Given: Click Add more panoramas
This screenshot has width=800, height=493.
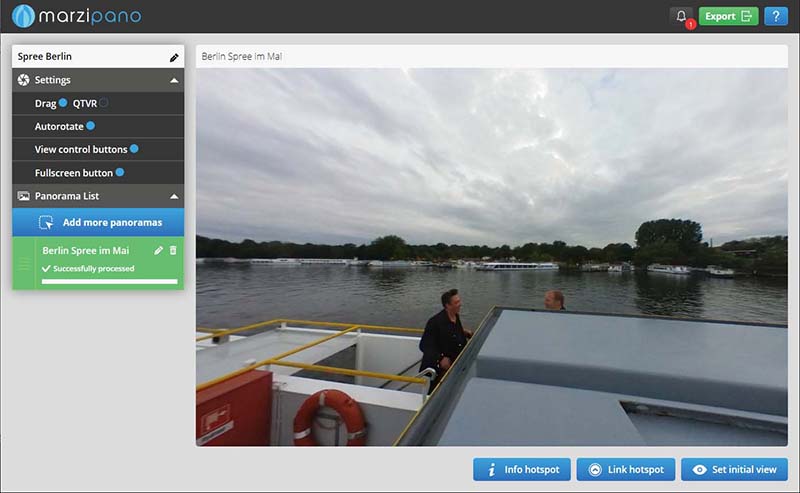Looking at the screenshot, I should (x=98, y=223).
